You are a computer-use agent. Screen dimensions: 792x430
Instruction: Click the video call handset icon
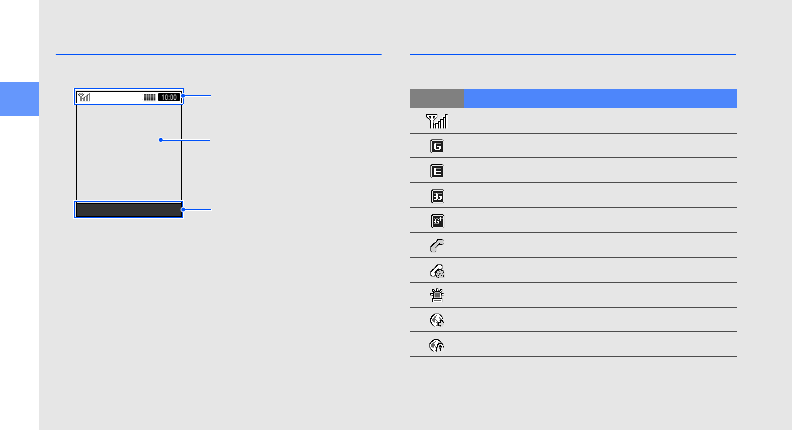437,271
